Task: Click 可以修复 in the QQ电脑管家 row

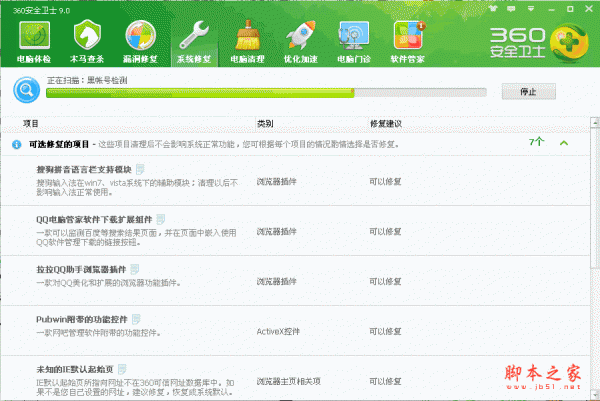Action: click(385, 231)
